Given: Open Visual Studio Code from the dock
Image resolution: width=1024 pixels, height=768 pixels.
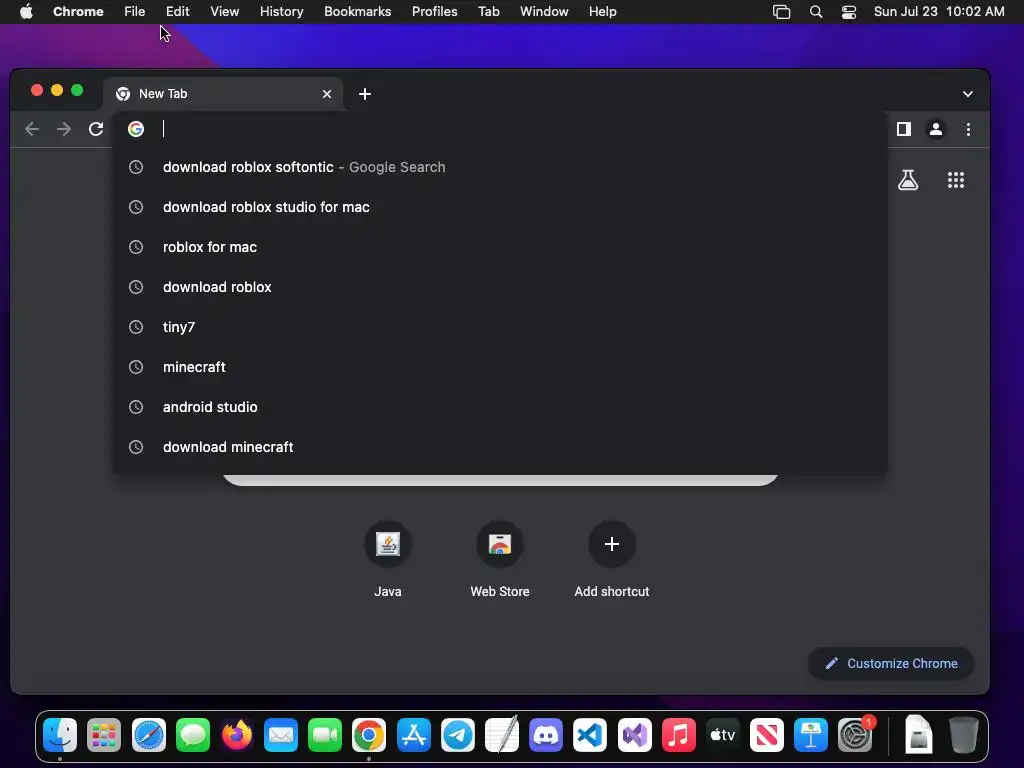Looking at the screenshot, I should tap(590, 735).
